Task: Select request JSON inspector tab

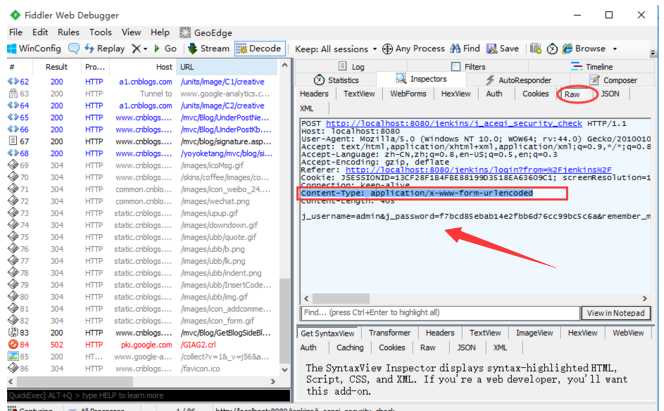Action: tap(610, 94)
